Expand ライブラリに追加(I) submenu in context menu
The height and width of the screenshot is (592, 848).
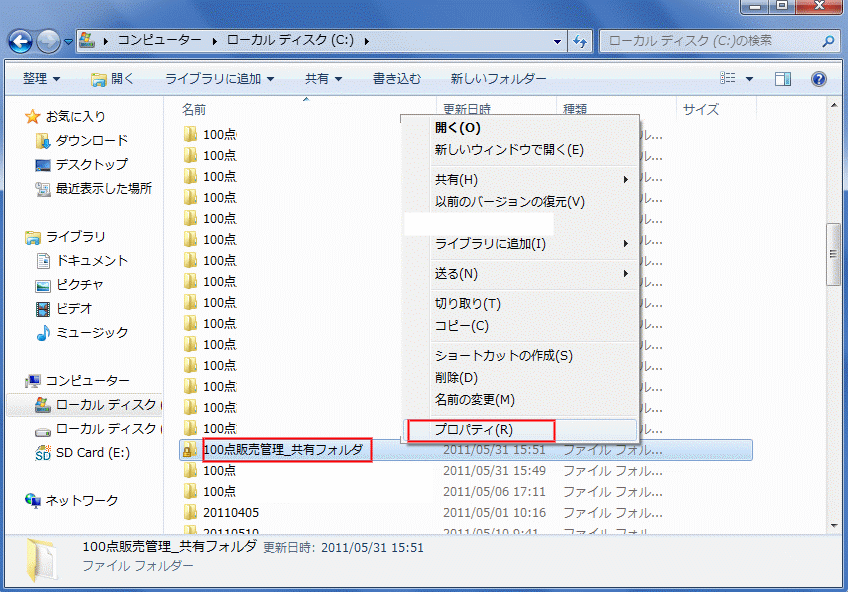(x=521, y=244)
